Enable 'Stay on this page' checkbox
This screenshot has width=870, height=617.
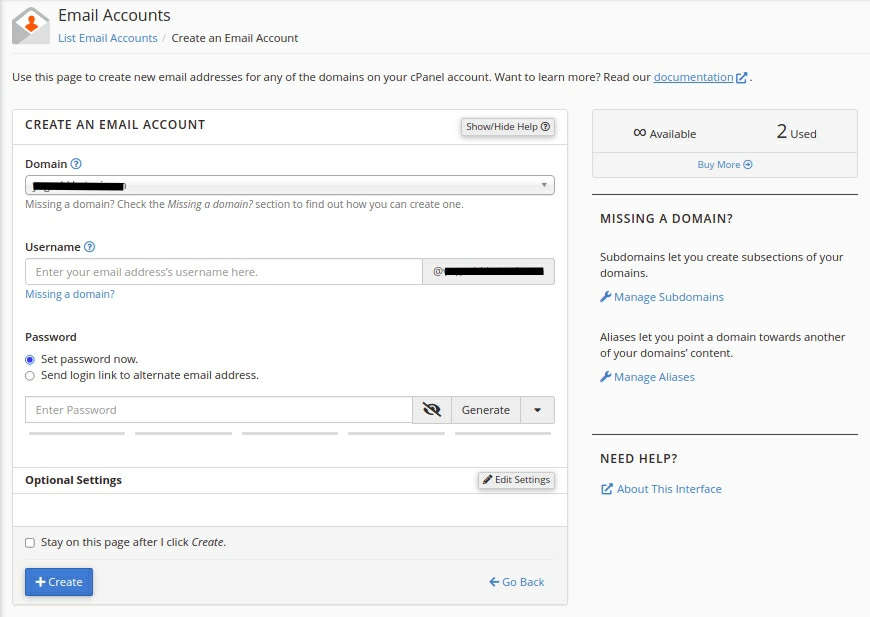pyautogui.click(x=30, y=543)
